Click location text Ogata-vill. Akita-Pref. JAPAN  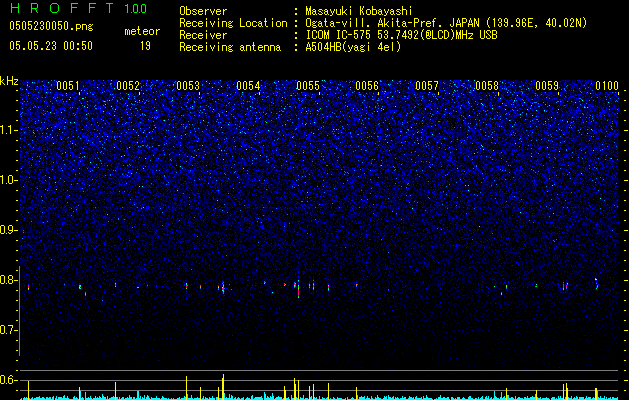coord(393,24)
